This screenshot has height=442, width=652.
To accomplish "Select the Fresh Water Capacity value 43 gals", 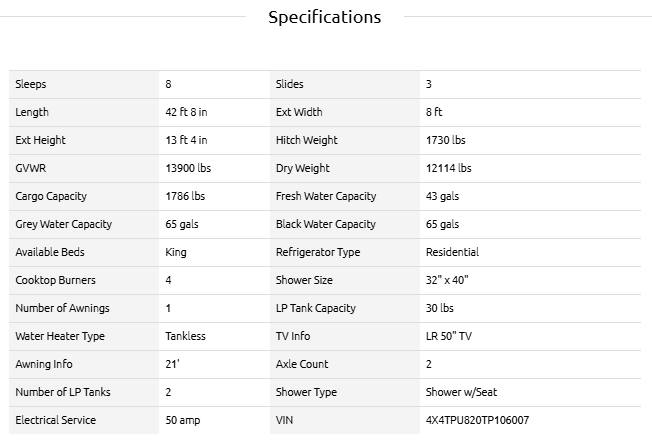I will click(x=442, y=196).
